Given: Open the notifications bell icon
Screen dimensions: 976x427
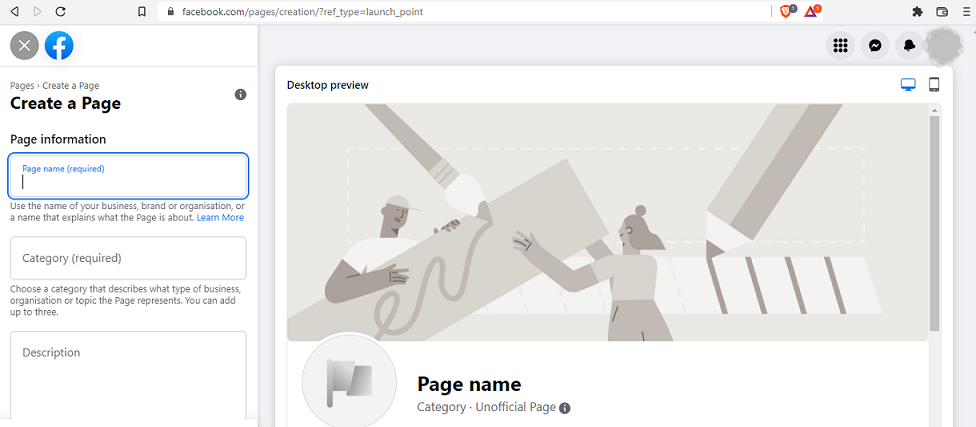Looking at the screenshot, I should point(909,45).
